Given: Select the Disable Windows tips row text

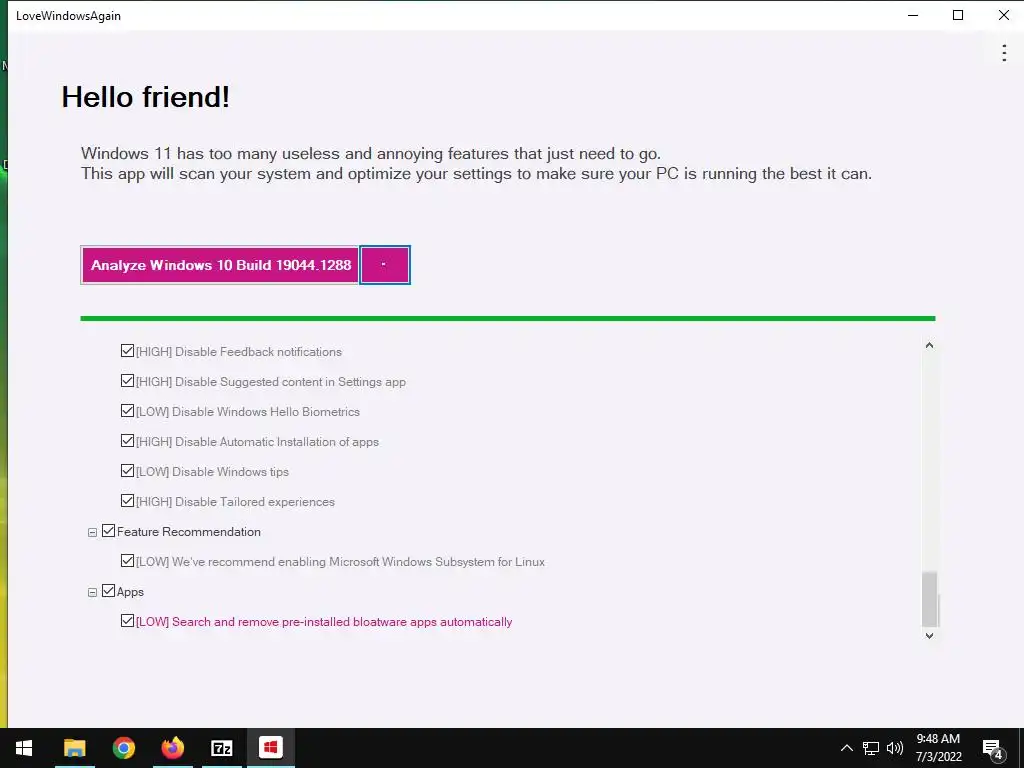Looking at the screenshot, I should pyautogui.click(x=212, y=472).
